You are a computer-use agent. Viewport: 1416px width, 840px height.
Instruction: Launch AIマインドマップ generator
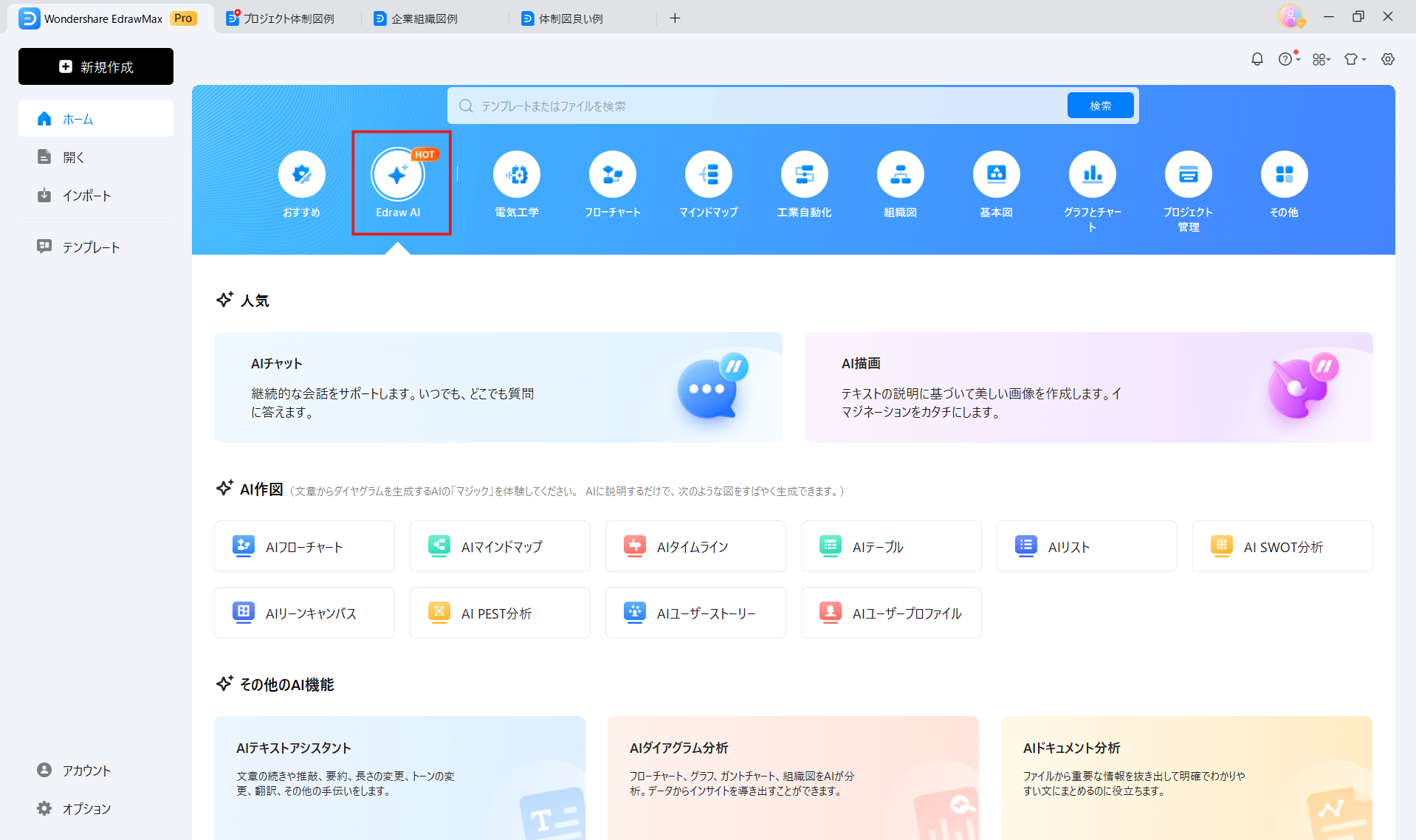click(500, 546)
